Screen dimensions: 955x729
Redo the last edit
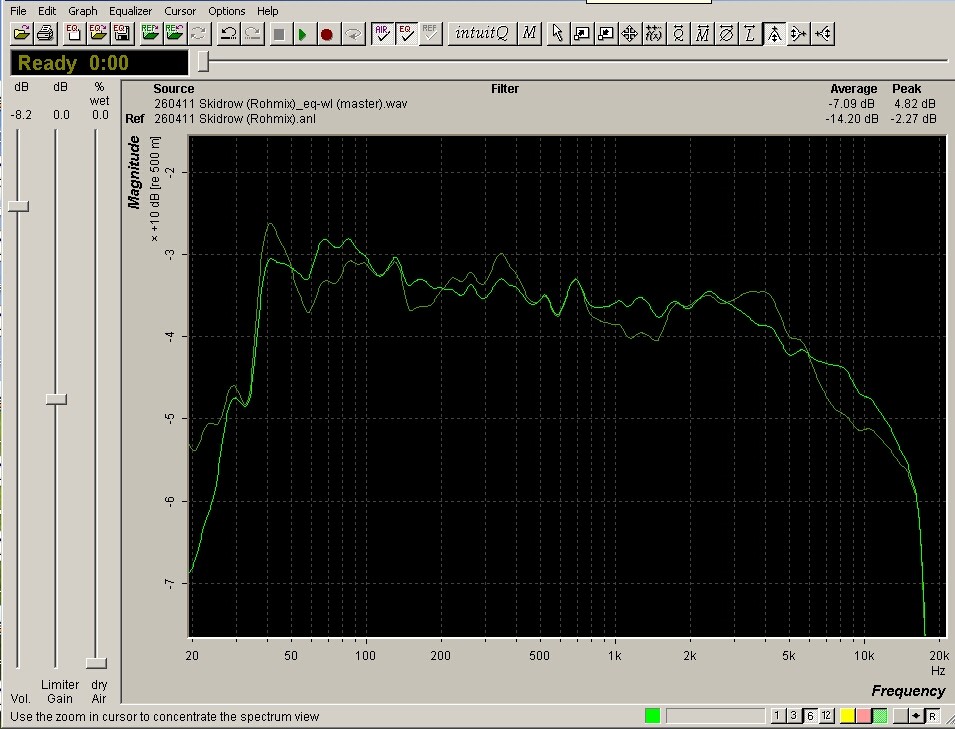[x=253, y=33]
